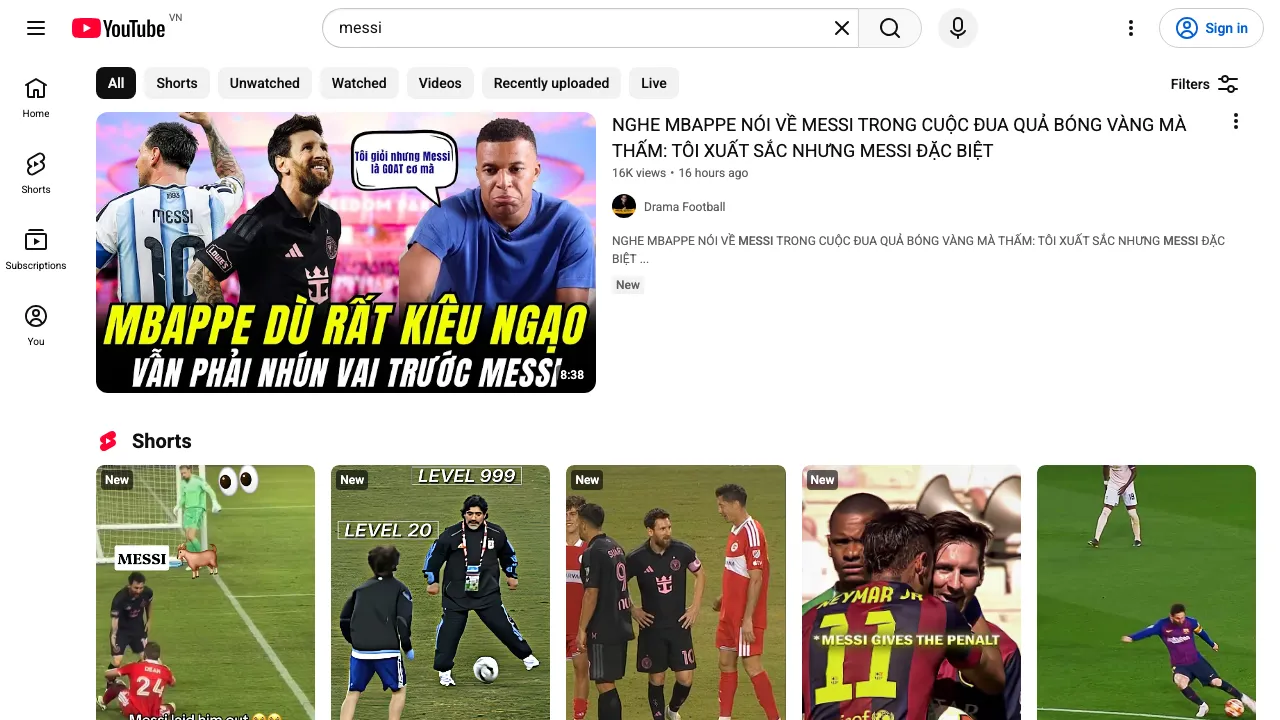Open the Drama Football channel link
The height and width of the screenshot is (720, 1280).
click(684, 207)
